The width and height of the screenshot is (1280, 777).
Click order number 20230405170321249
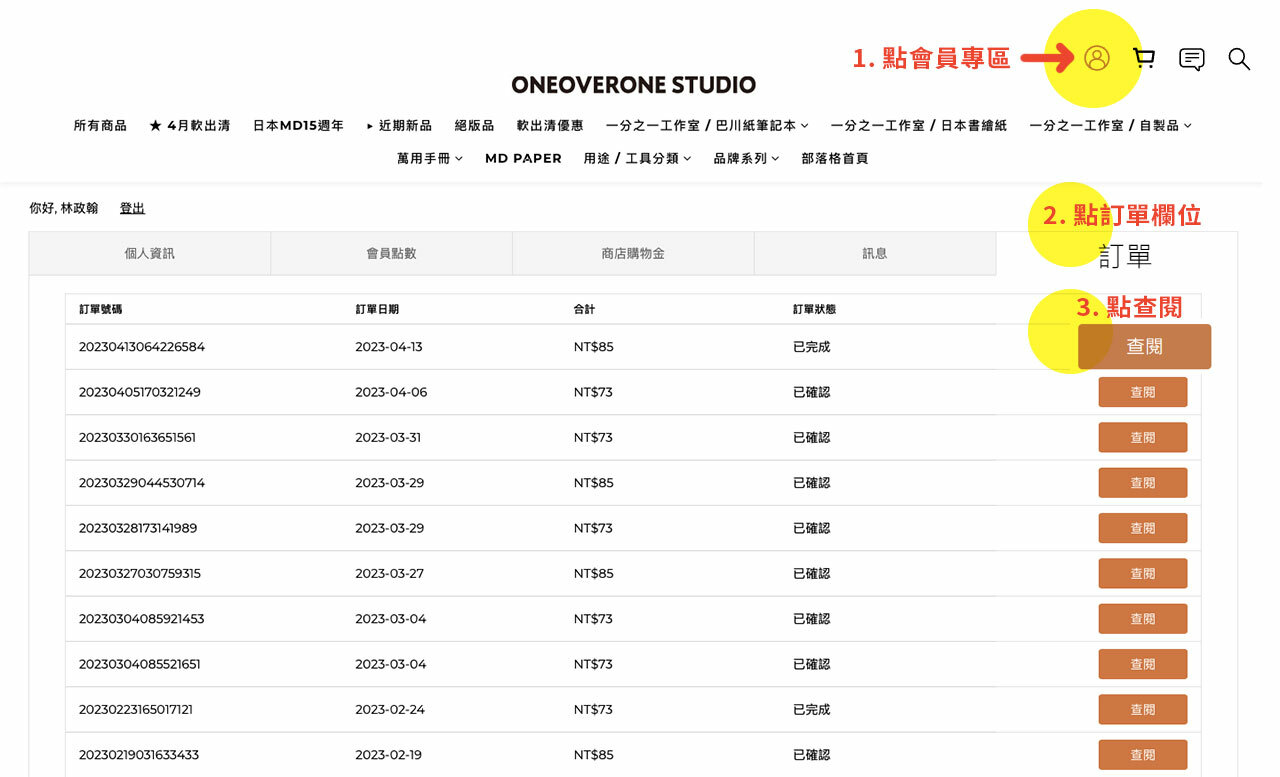click(140, 392)
